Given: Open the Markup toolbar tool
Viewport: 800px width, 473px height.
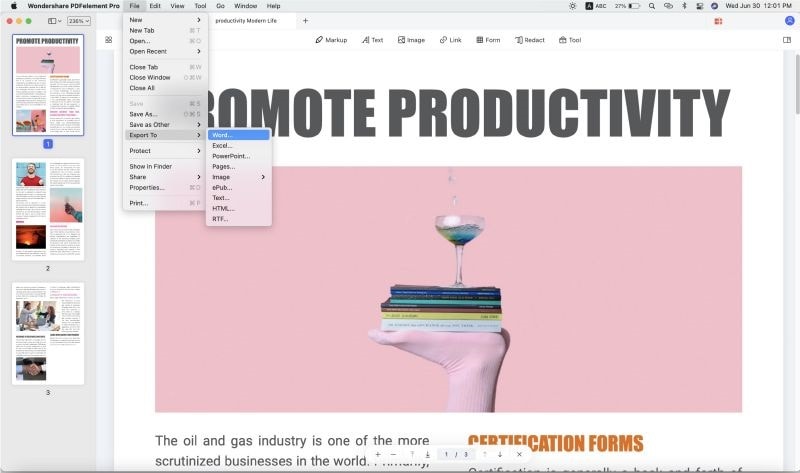Looking at the screenshot, I should click(331, 40).
